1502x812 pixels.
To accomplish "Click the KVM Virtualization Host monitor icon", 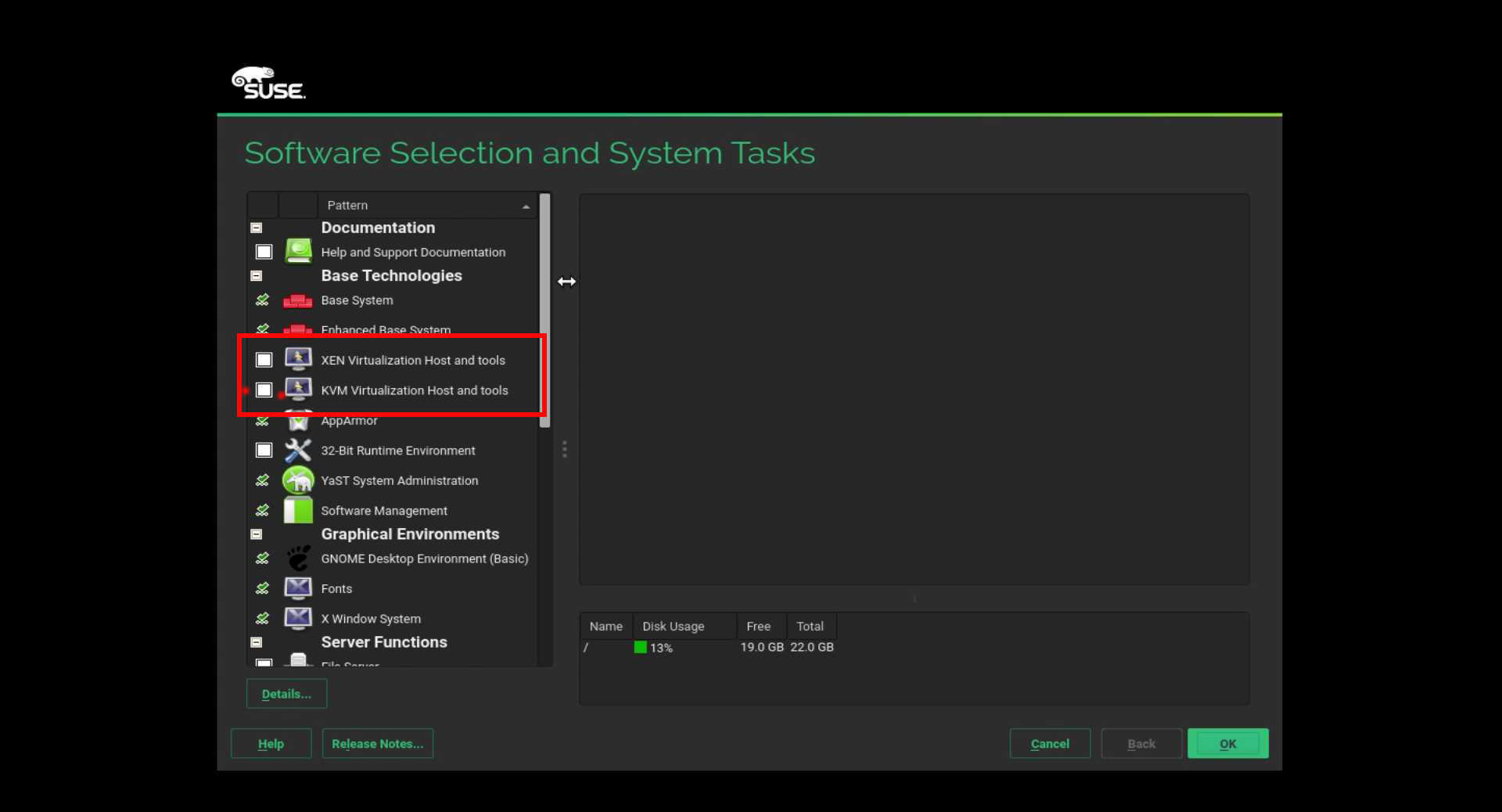I will pos(298,390).
